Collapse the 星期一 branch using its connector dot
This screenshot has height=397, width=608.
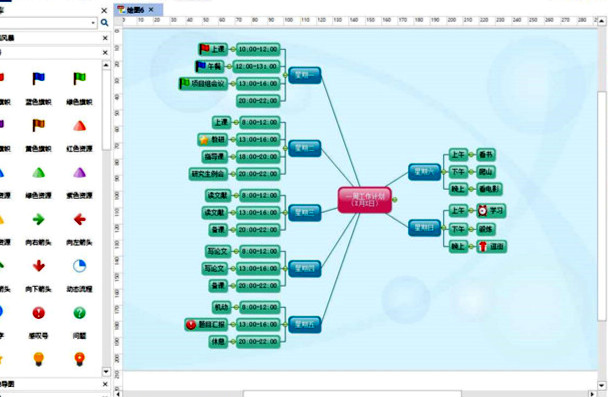point(285,75)
